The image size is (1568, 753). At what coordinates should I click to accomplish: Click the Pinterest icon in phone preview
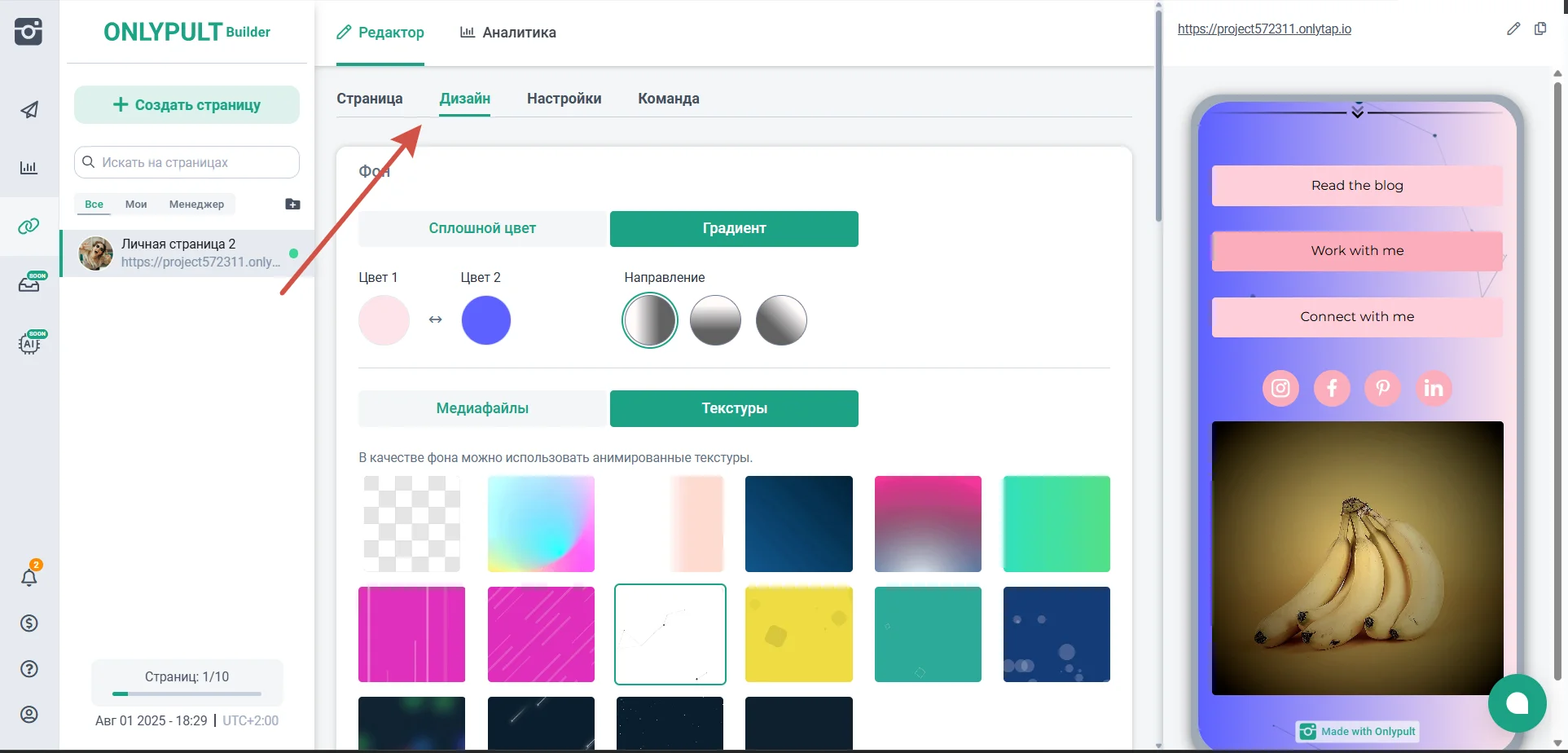[x=1383, y=388]
